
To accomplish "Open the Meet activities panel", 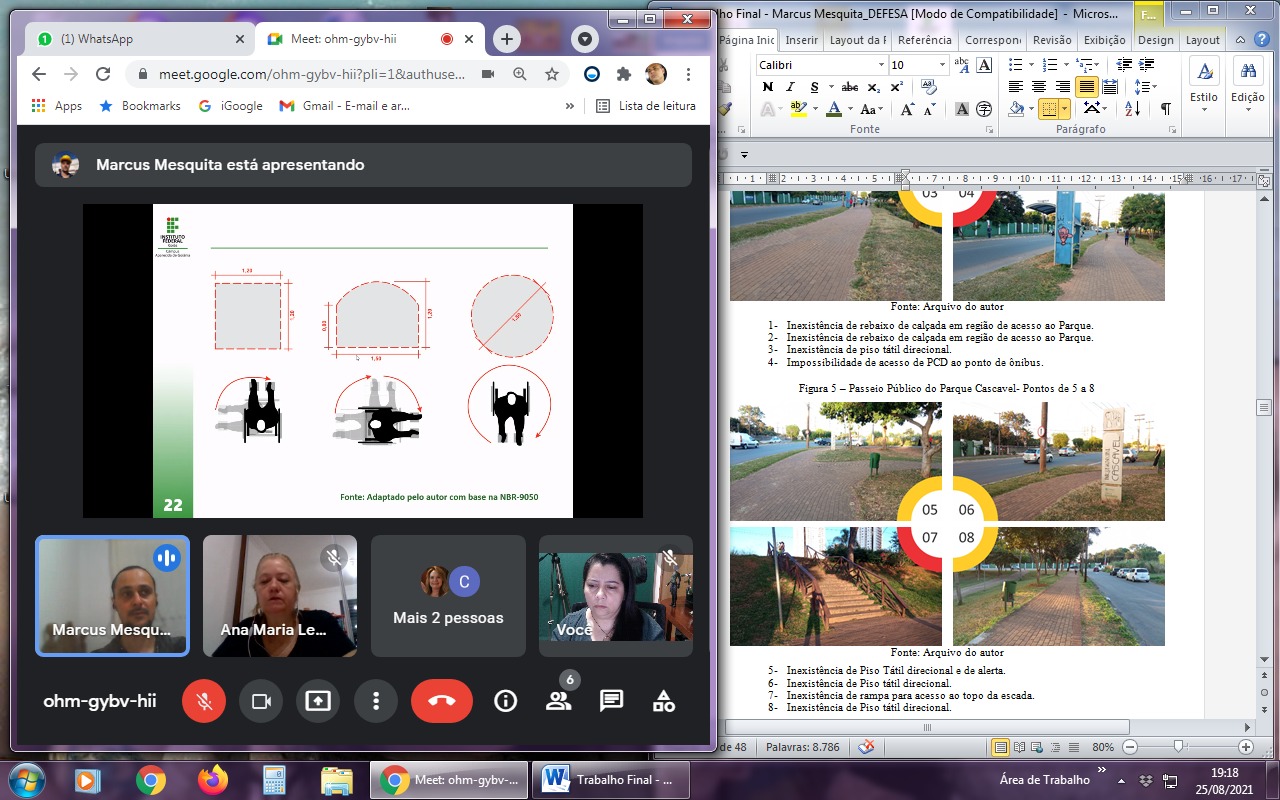I will click(664, 701).
